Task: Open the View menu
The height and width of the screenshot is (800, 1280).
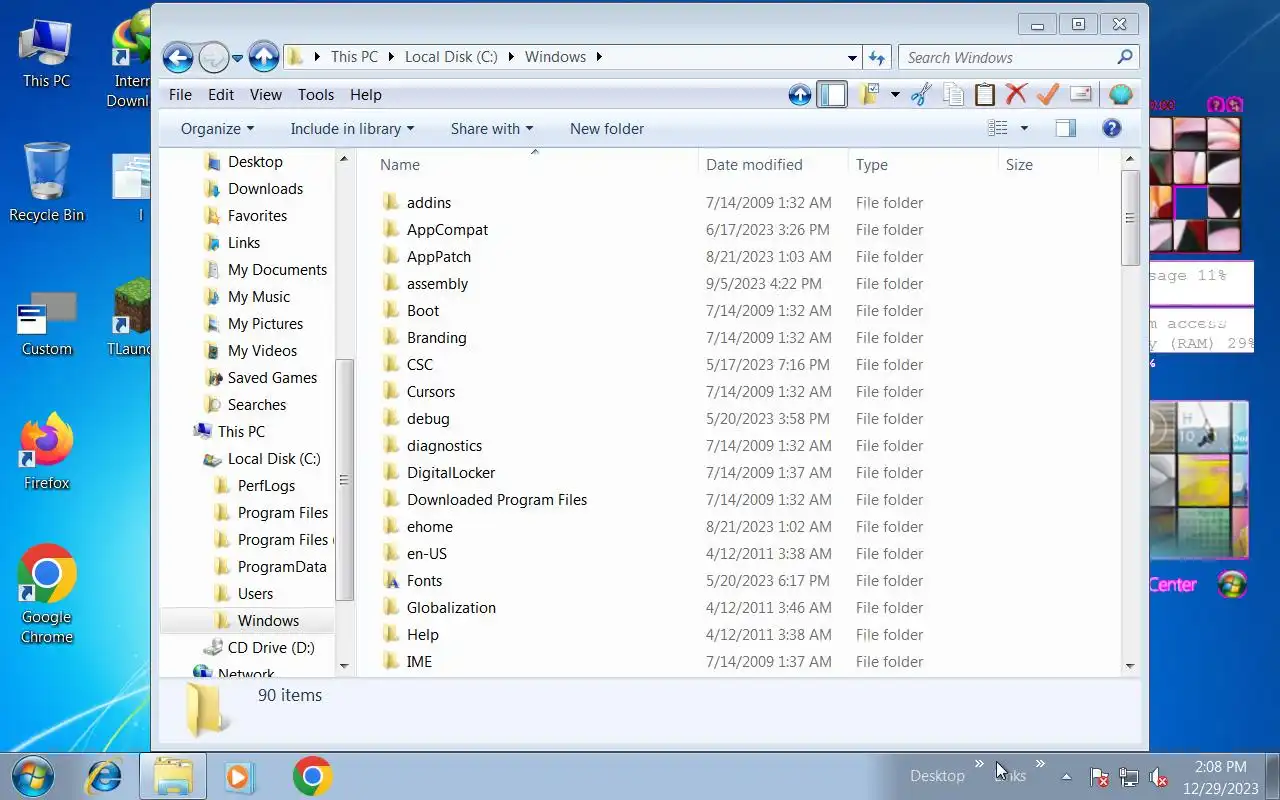Action: pos(265,95)
